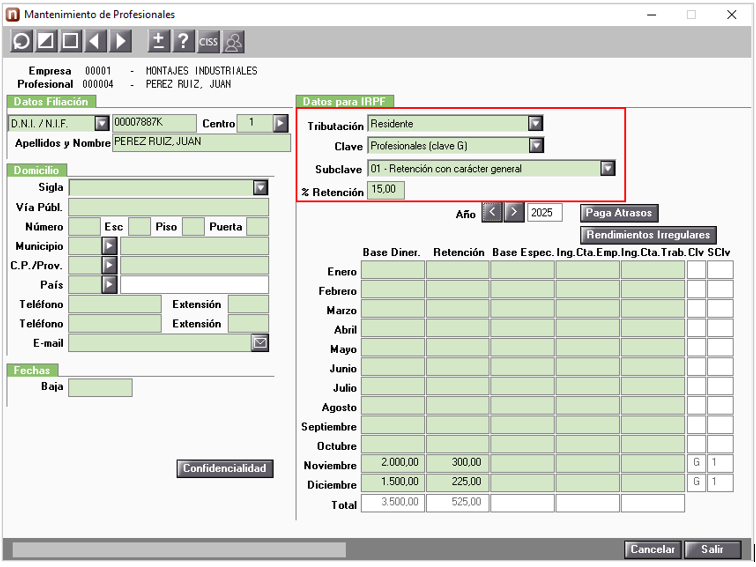
Task: Go to next professional with right arrow
Action: (121, 41)
